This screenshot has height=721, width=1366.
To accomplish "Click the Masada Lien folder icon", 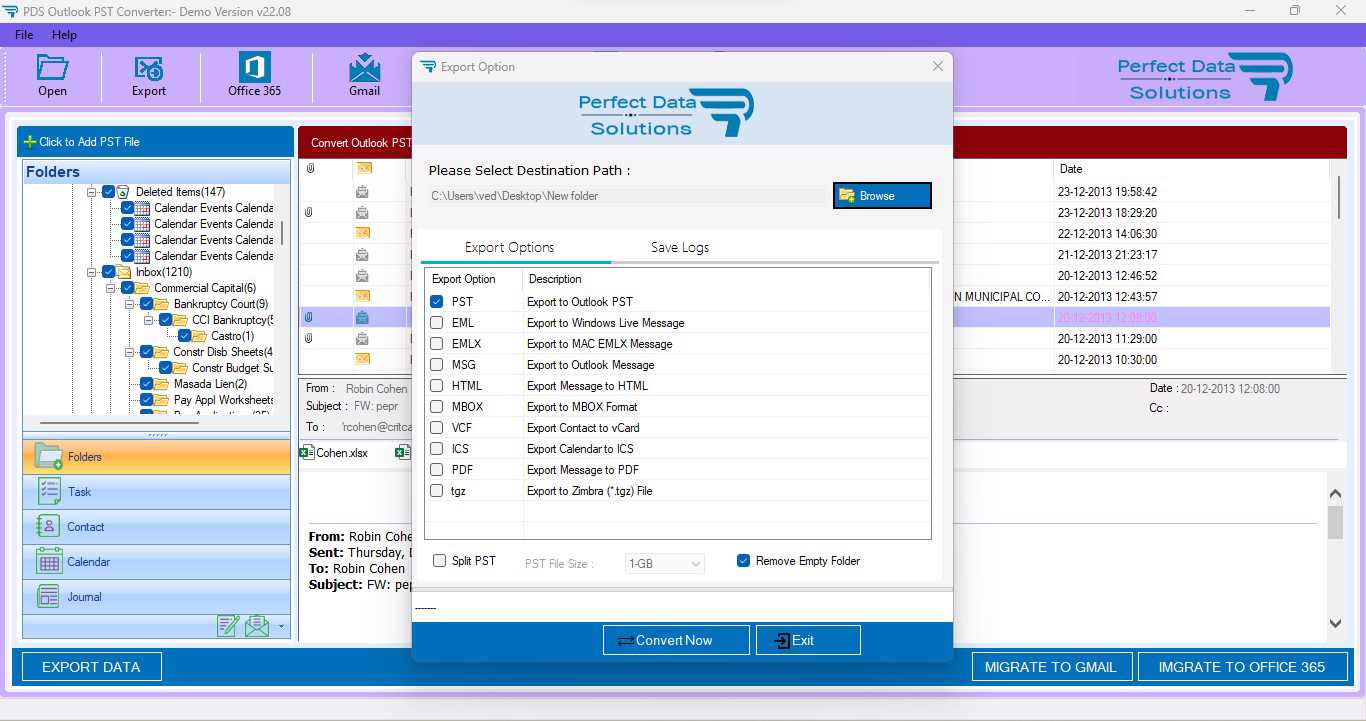I will tap(162, 384).
